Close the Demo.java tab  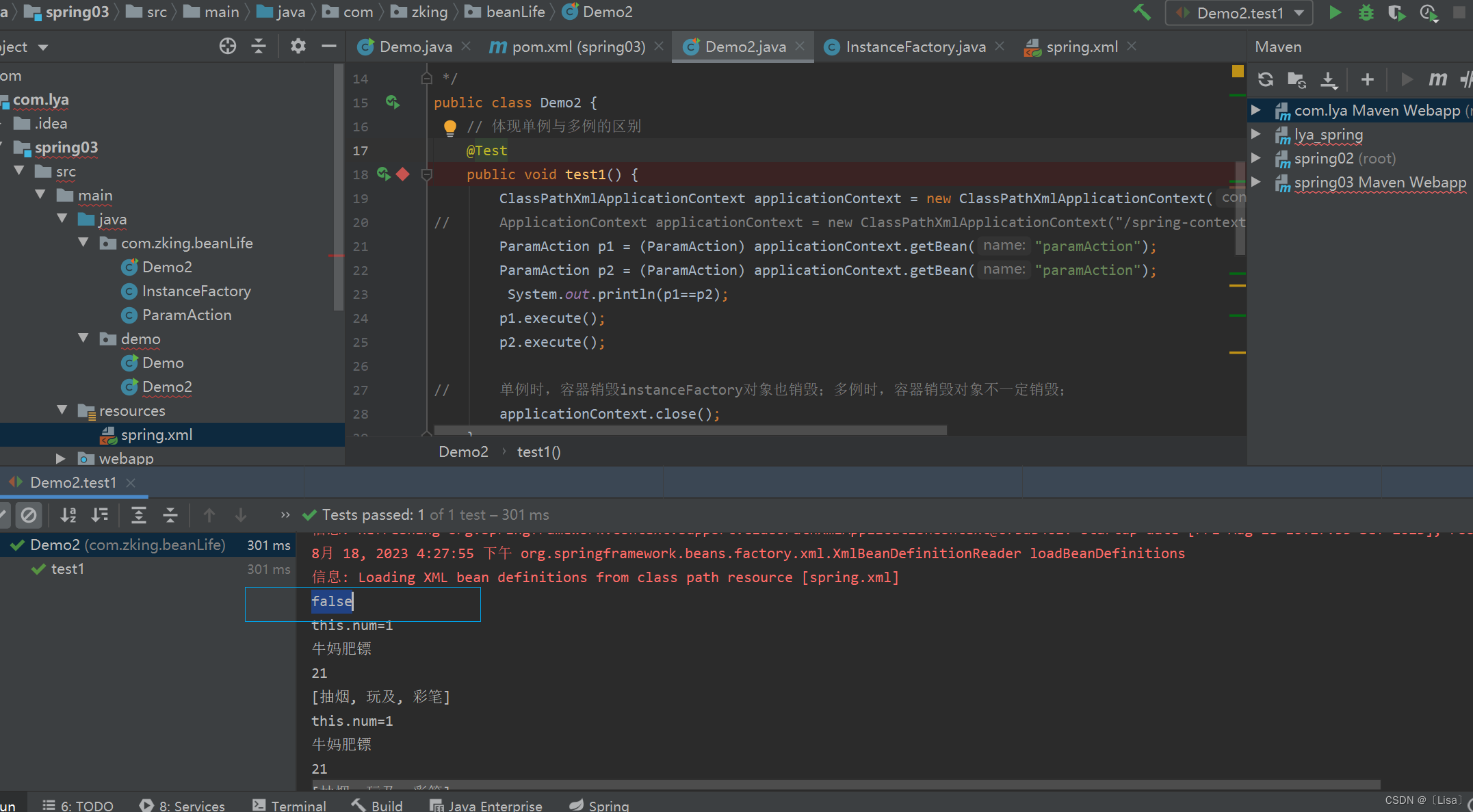click(466, 46)
